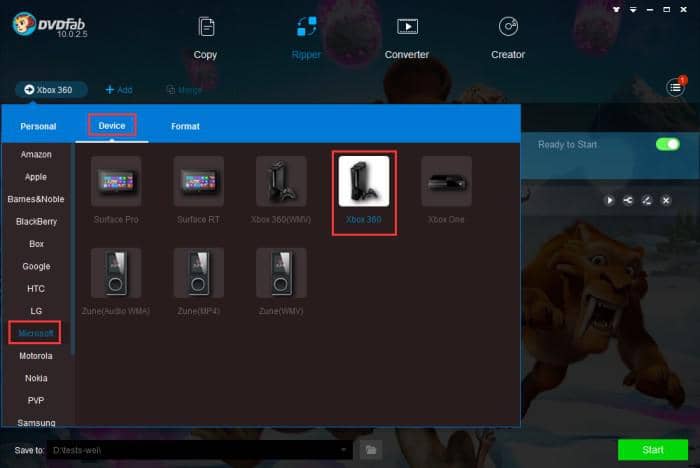Open the Xbox 360 profile switcher

click(51, 90)
